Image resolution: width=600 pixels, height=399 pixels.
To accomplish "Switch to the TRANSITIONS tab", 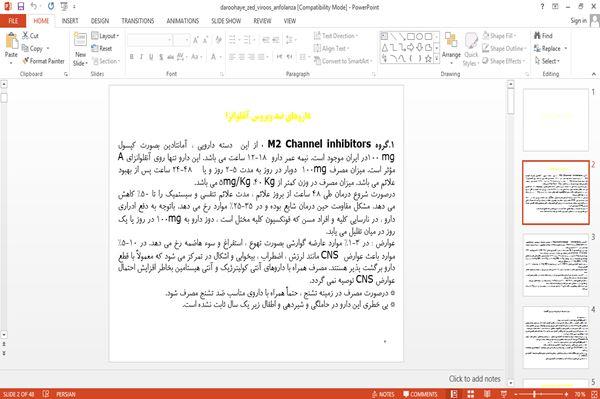I will pos(137,21).
